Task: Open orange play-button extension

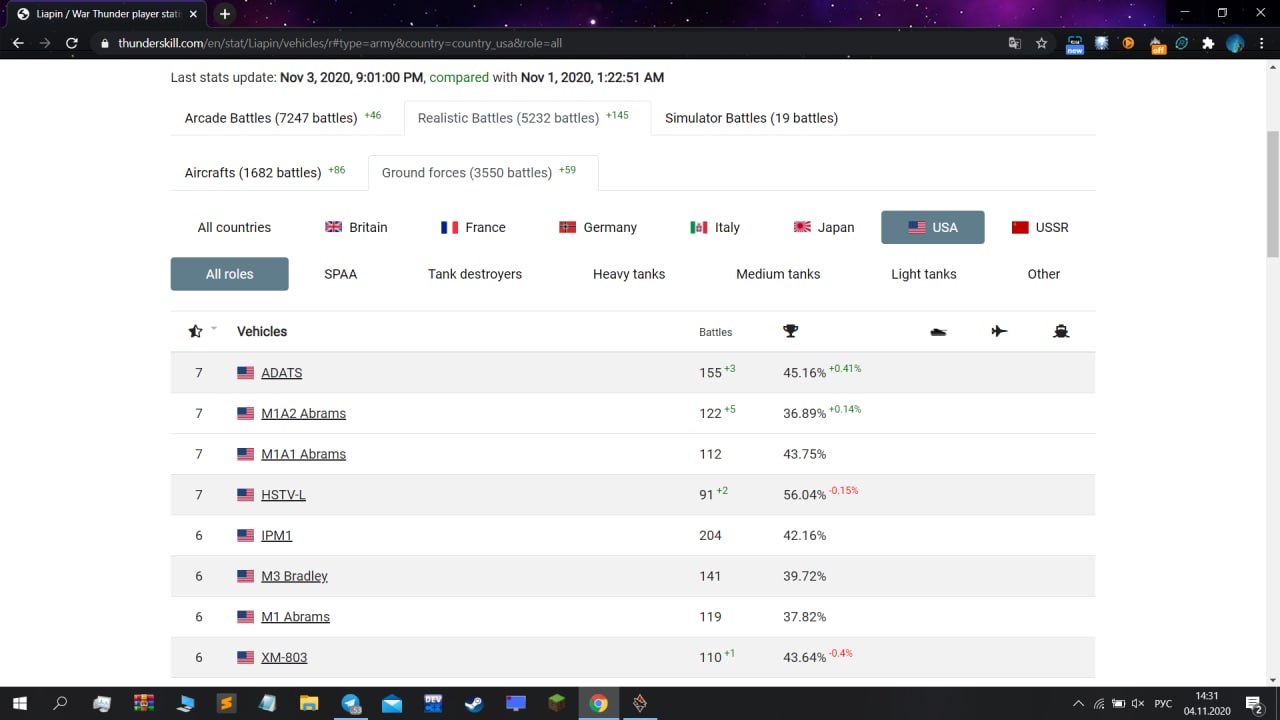Action: tap(1129, 43)
